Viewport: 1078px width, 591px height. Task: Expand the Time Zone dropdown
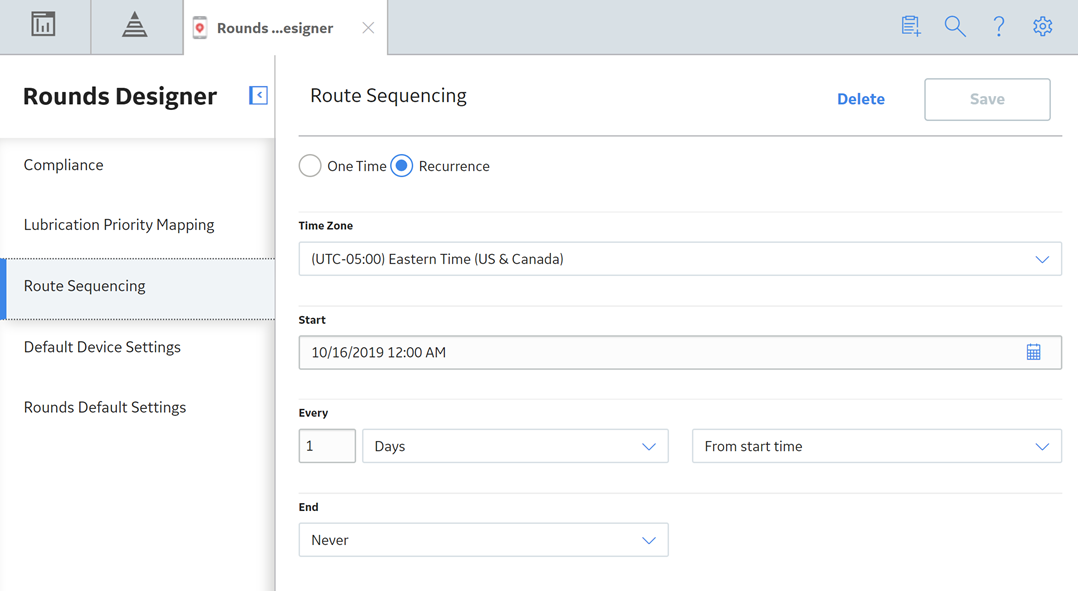point(680,259)
